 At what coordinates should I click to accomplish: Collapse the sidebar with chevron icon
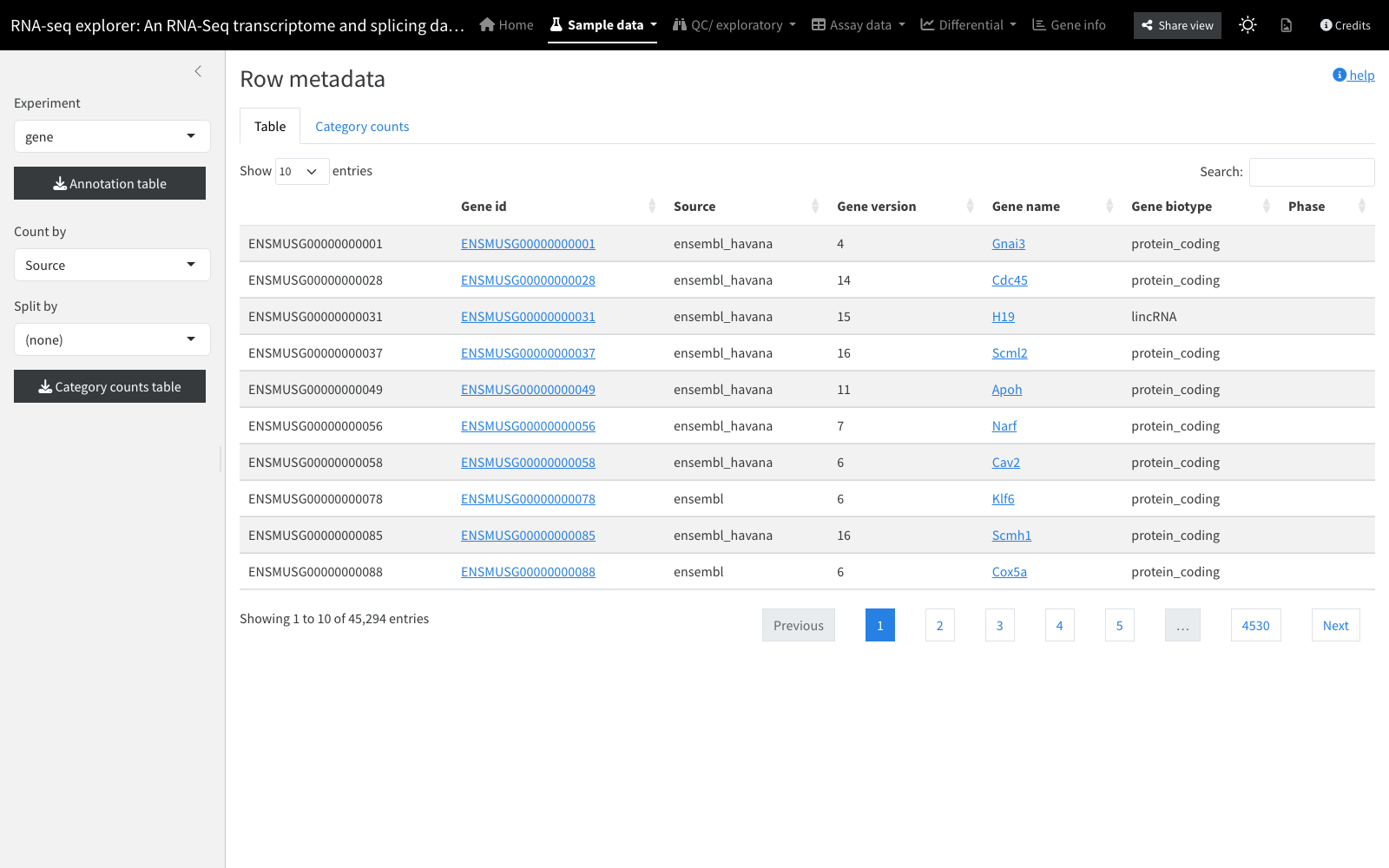coord(198,71)
